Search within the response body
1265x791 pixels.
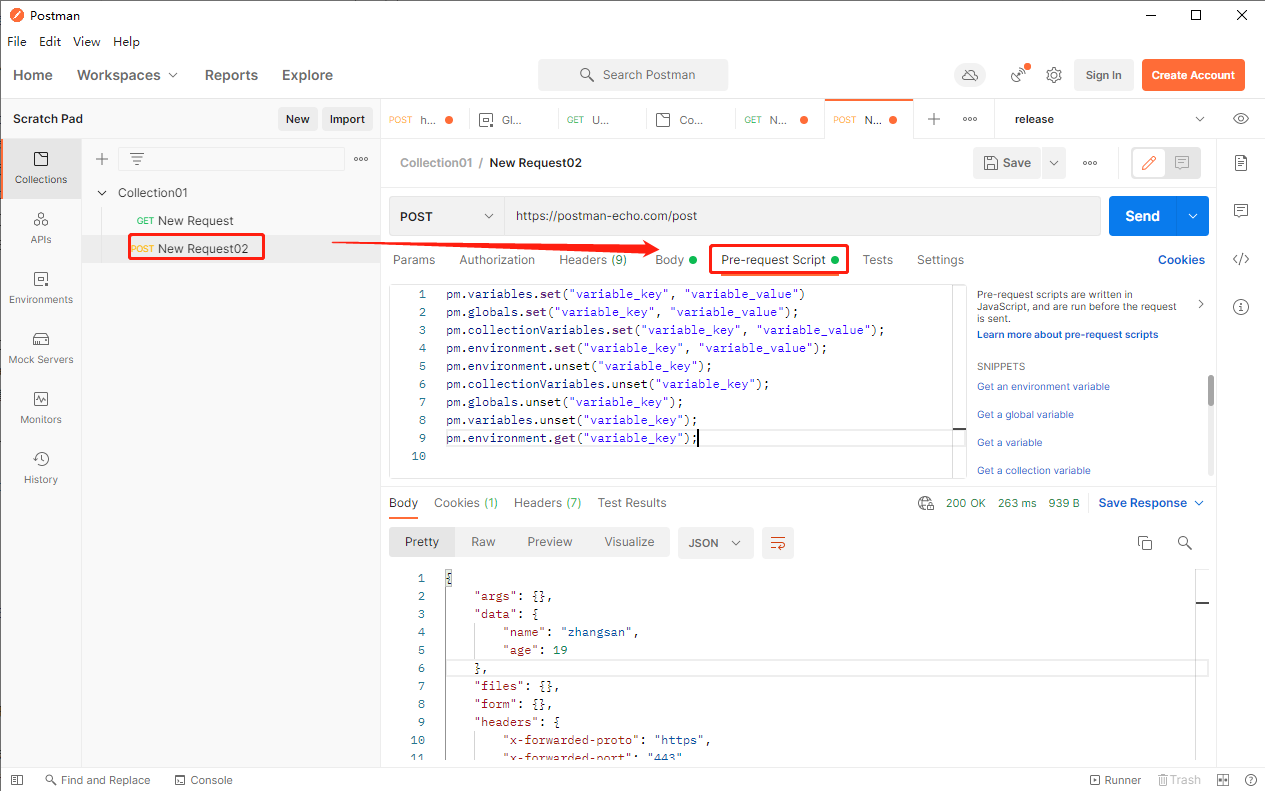click(1185, 543)
